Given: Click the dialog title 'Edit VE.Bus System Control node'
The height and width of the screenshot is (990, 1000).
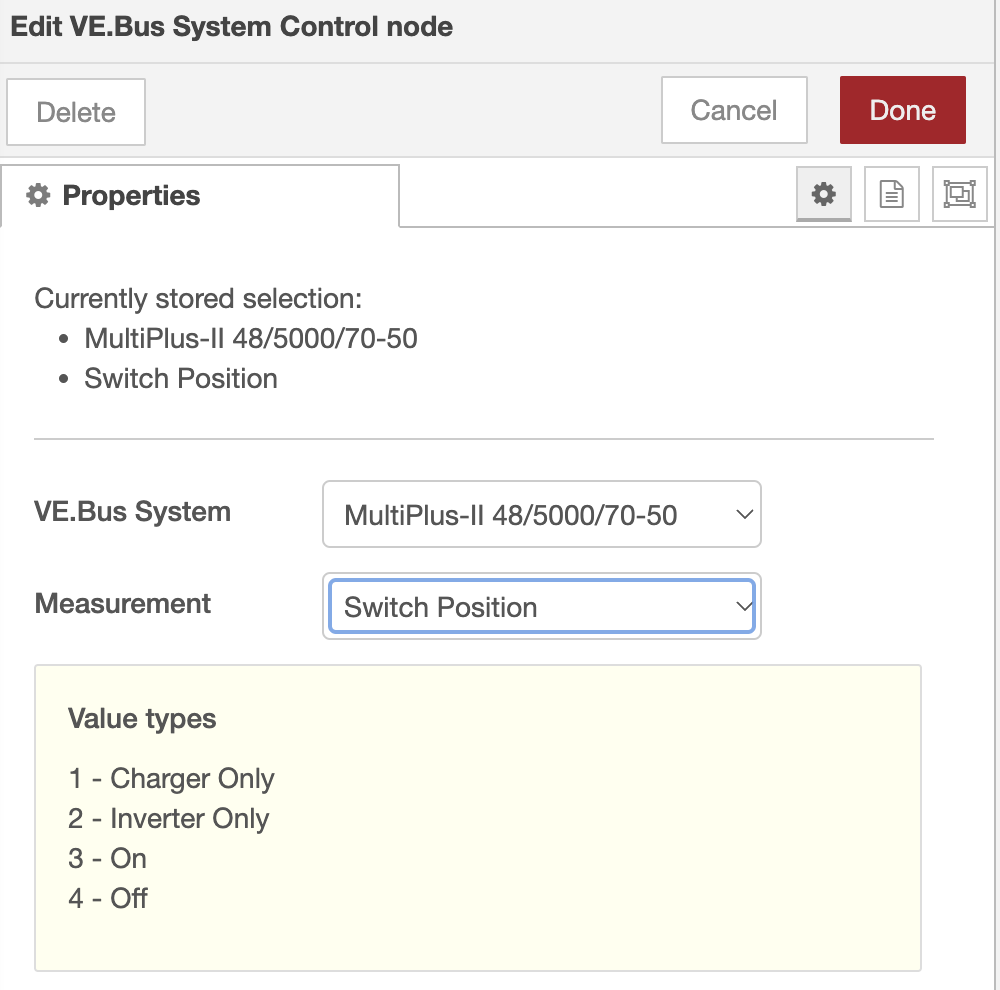Looking at the screenshot, I should 232,27.
